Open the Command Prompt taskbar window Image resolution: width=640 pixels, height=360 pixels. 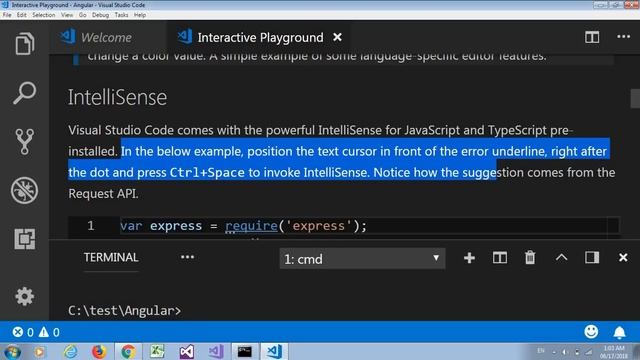tap(245, 351)
